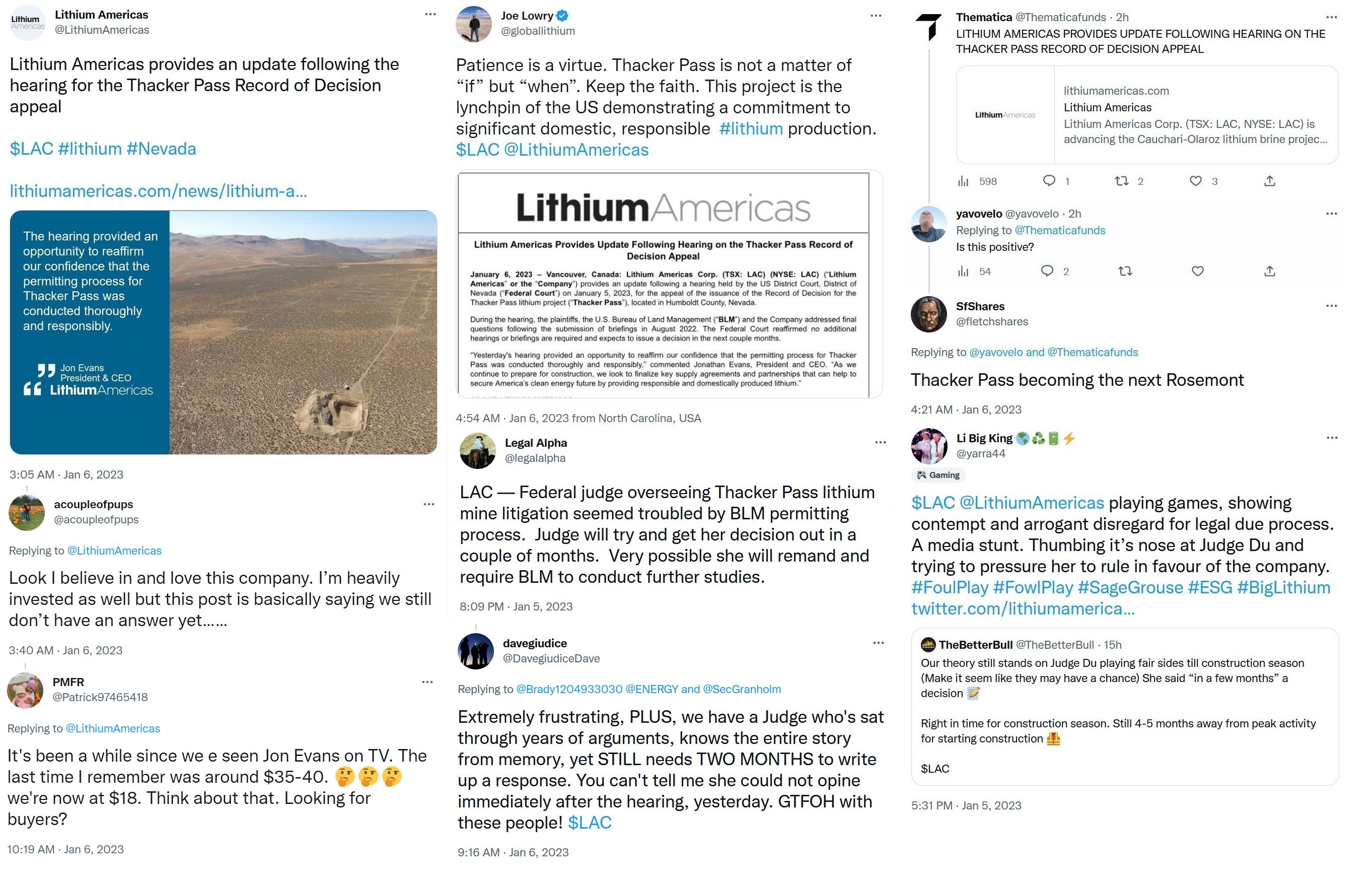
Task: Share the Thematica tweet
Action: point(1269,181)
